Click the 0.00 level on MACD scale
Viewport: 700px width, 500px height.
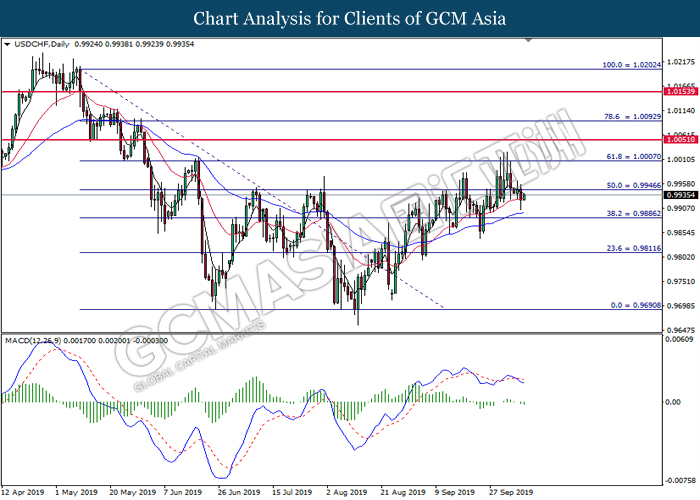point(673,402)
